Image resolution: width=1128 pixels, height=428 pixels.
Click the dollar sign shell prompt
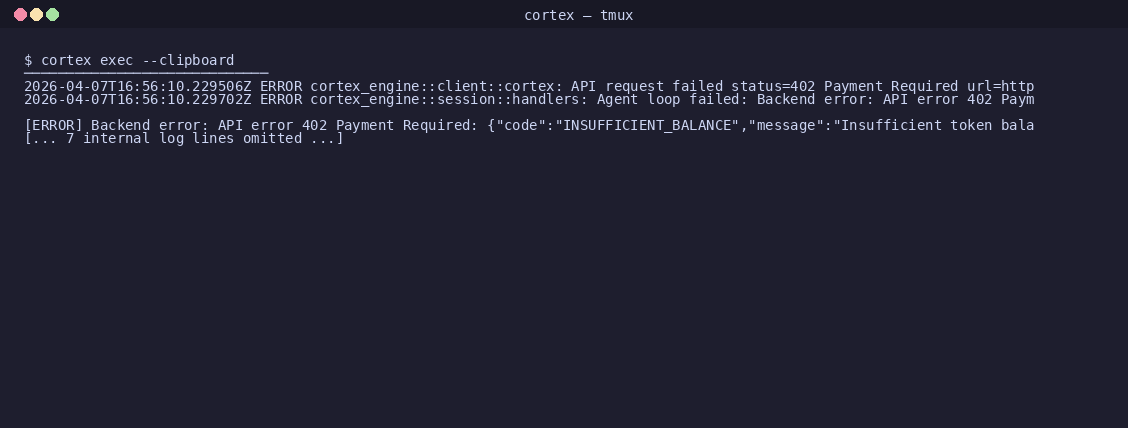[x=28, y=60]
